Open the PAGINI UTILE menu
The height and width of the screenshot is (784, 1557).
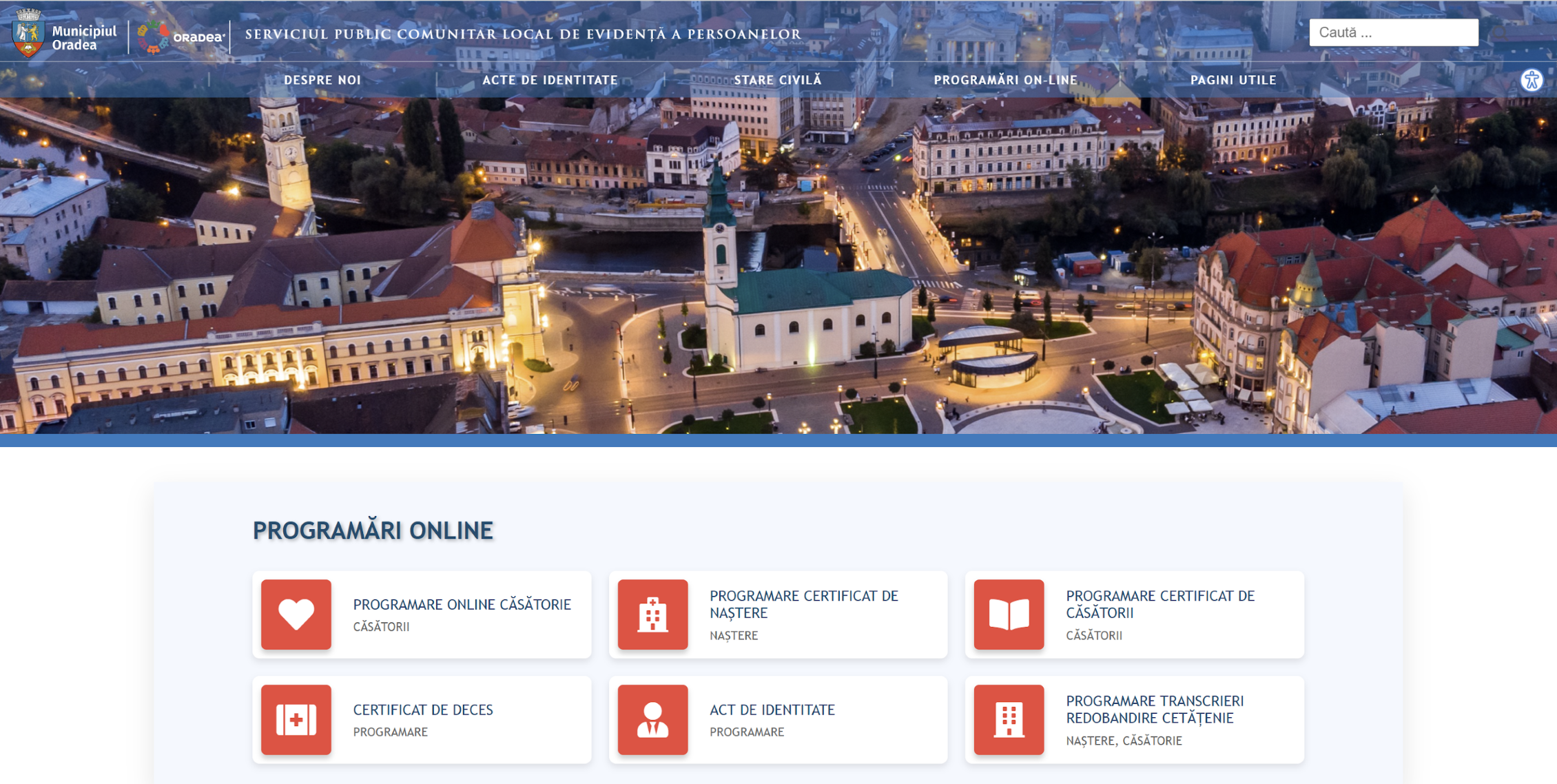1233,79
